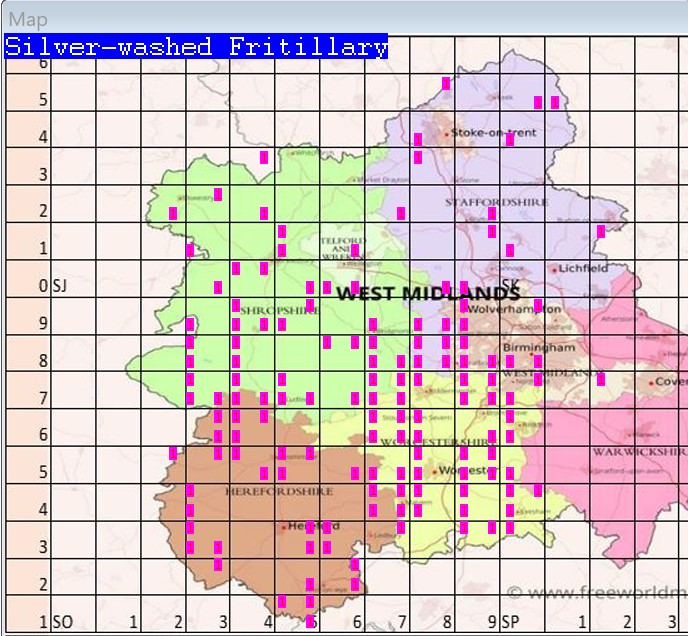Click the Stoke-on-Trent city label

pos(493,132)
